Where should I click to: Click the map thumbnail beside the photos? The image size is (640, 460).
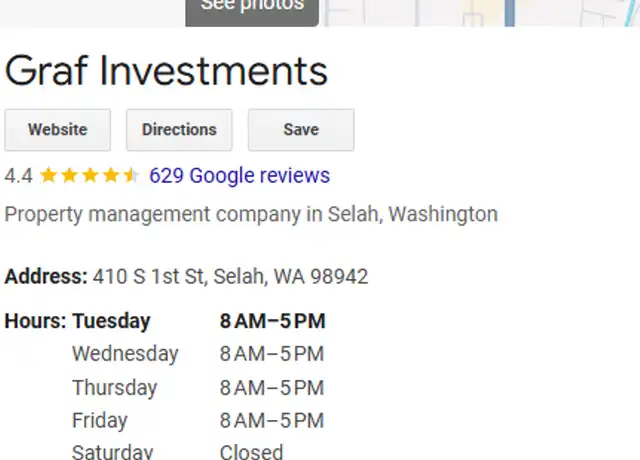pos(482,13)
